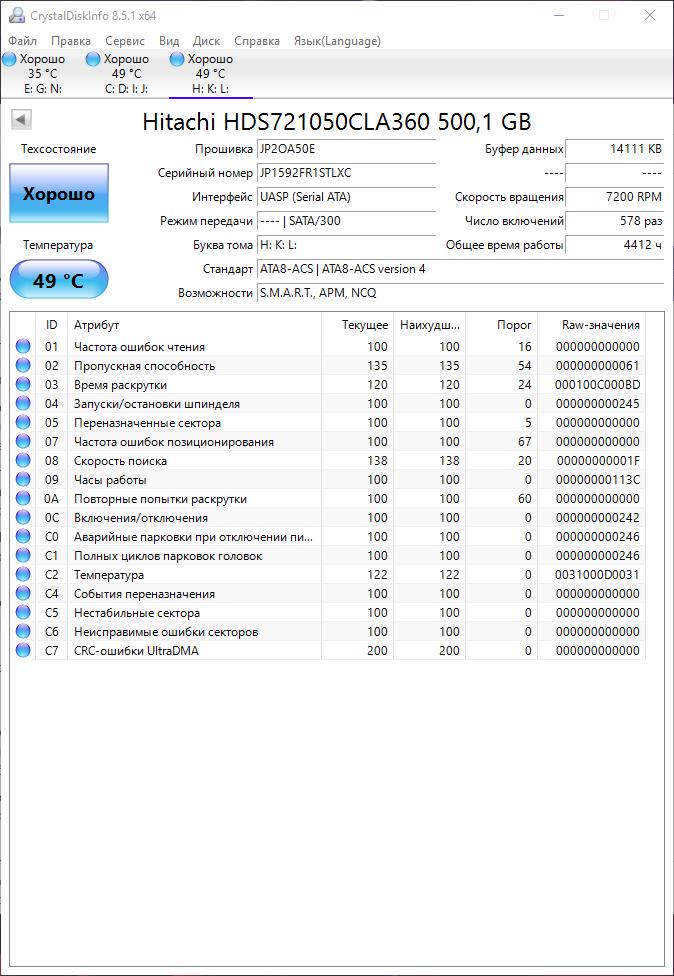Click status orb for События переназначения row
This screenshot has height=976, width=674.
click(23, 593)
